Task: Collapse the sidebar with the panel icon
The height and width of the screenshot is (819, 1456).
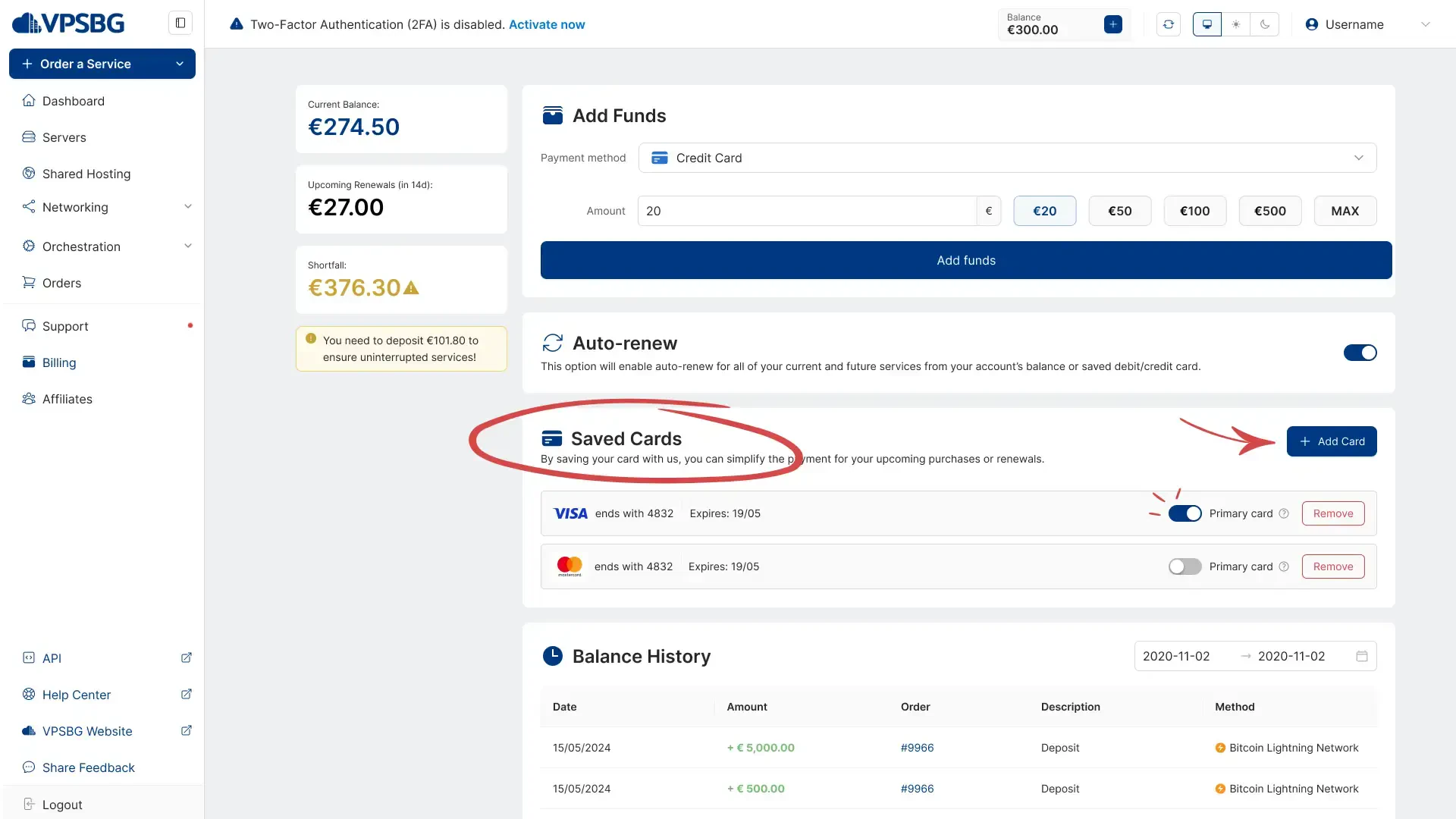Action: click(x=180, y=23)
